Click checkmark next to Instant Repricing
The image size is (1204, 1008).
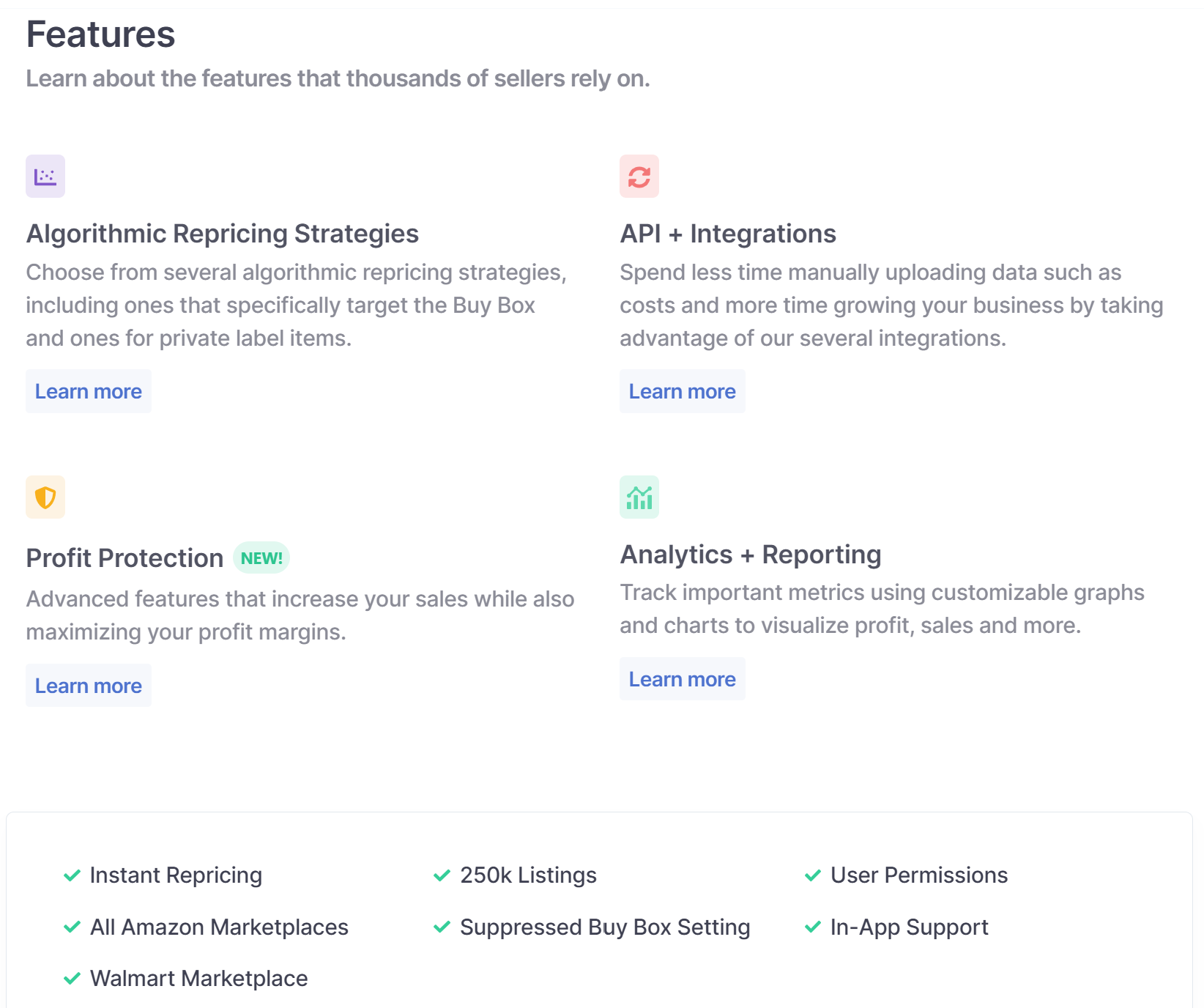(x=72, y=875)
